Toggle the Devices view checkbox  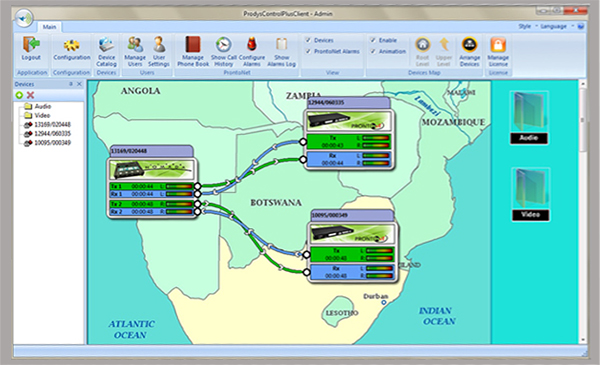coord(308,40)
